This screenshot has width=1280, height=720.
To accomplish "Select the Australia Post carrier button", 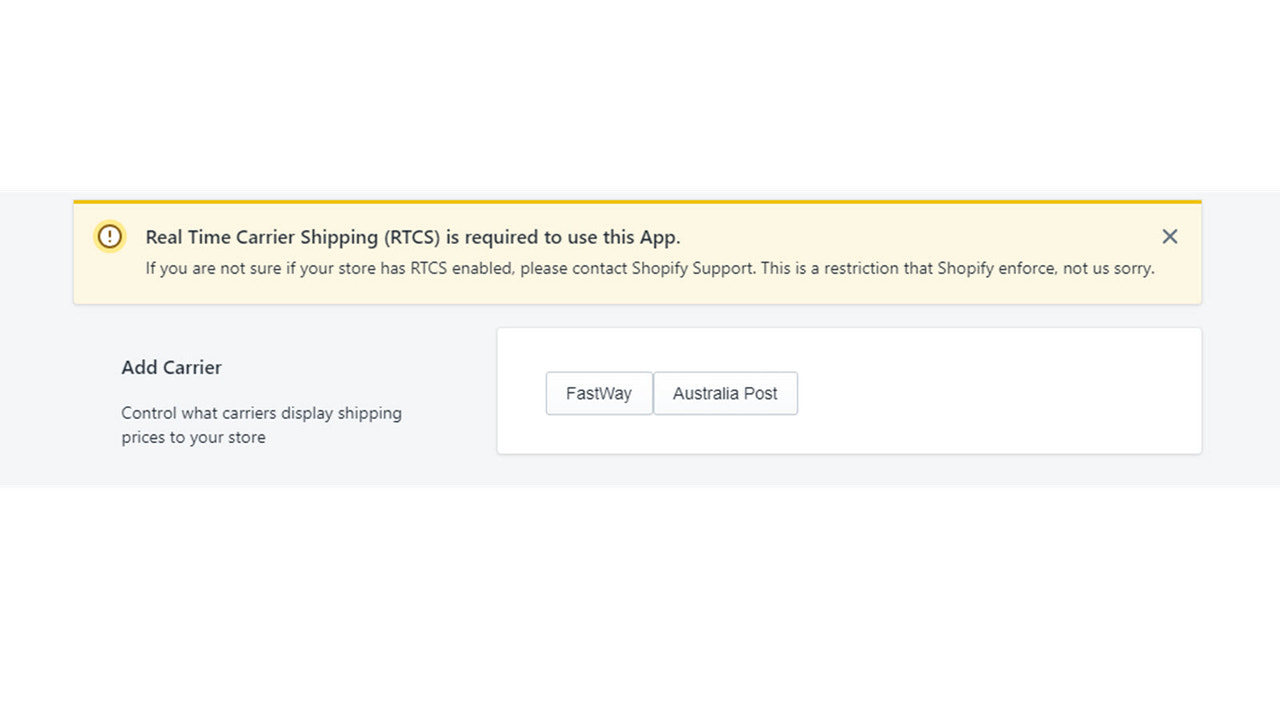I will (725, 394).
